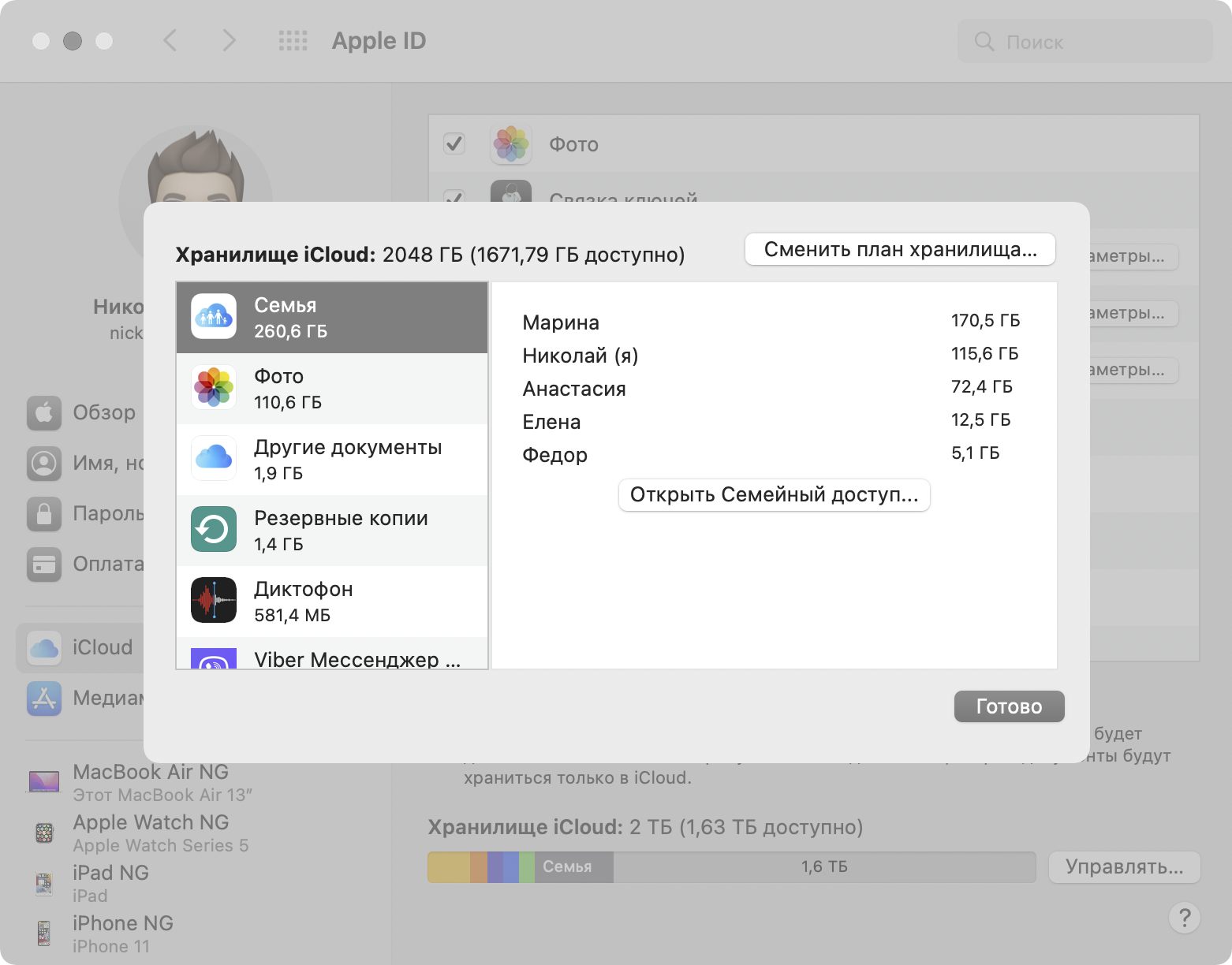1232x965 pixels.
Task: Click the 581,4 МБ Диктофон size
Action: point(292,615)
